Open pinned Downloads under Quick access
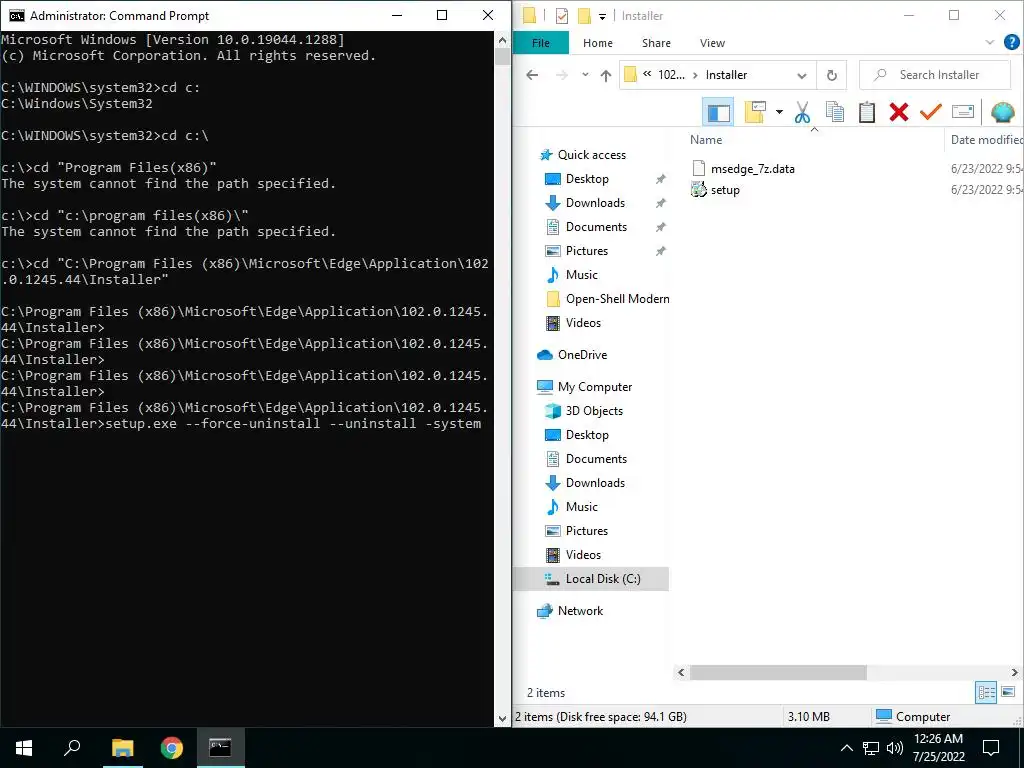This screenshot has width=1024, height=768. 595,203
